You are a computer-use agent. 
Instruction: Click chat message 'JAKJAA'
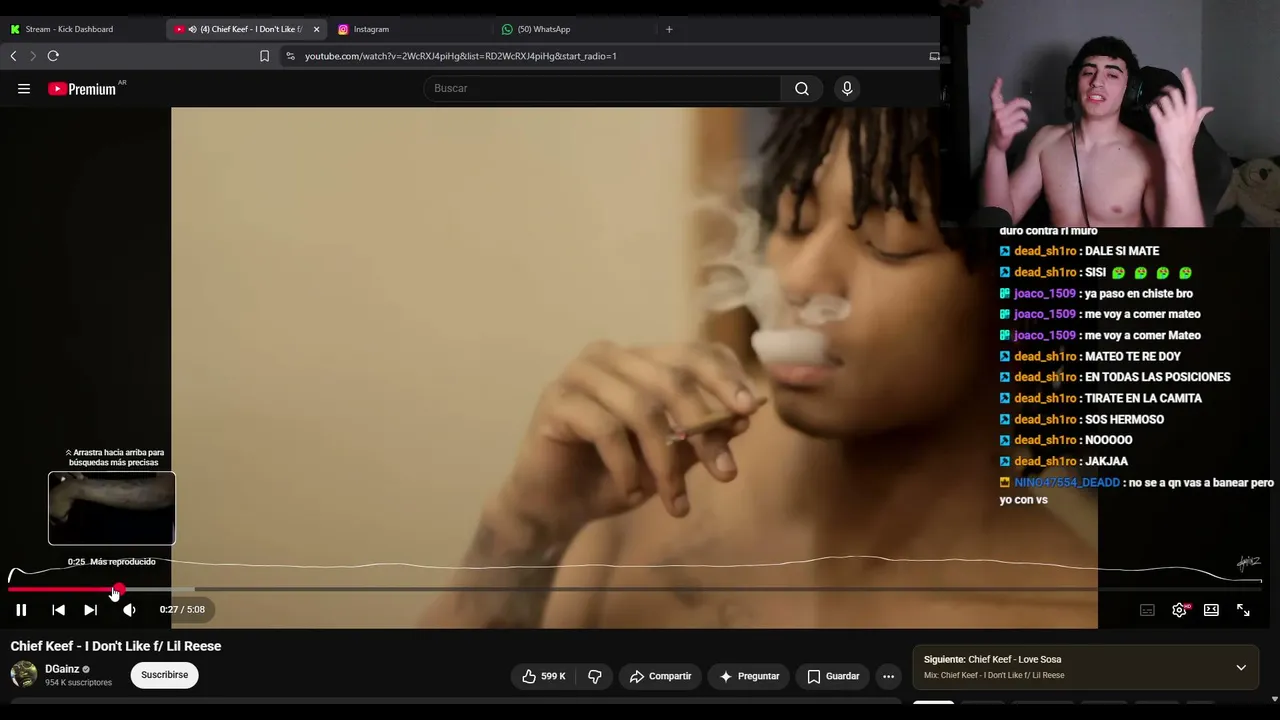coord(1106,462)
